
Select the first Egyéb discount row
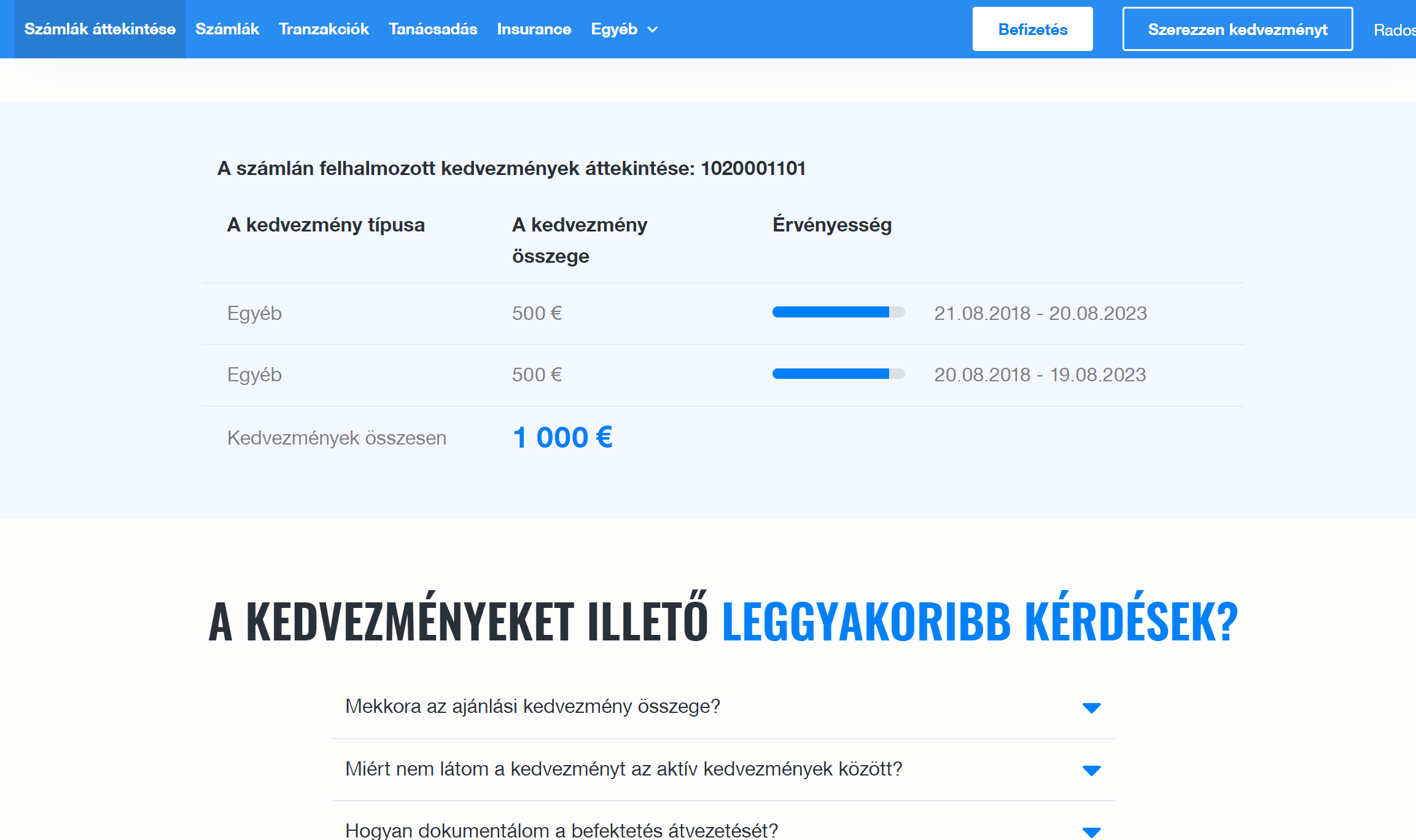click(x=254, y=313)
